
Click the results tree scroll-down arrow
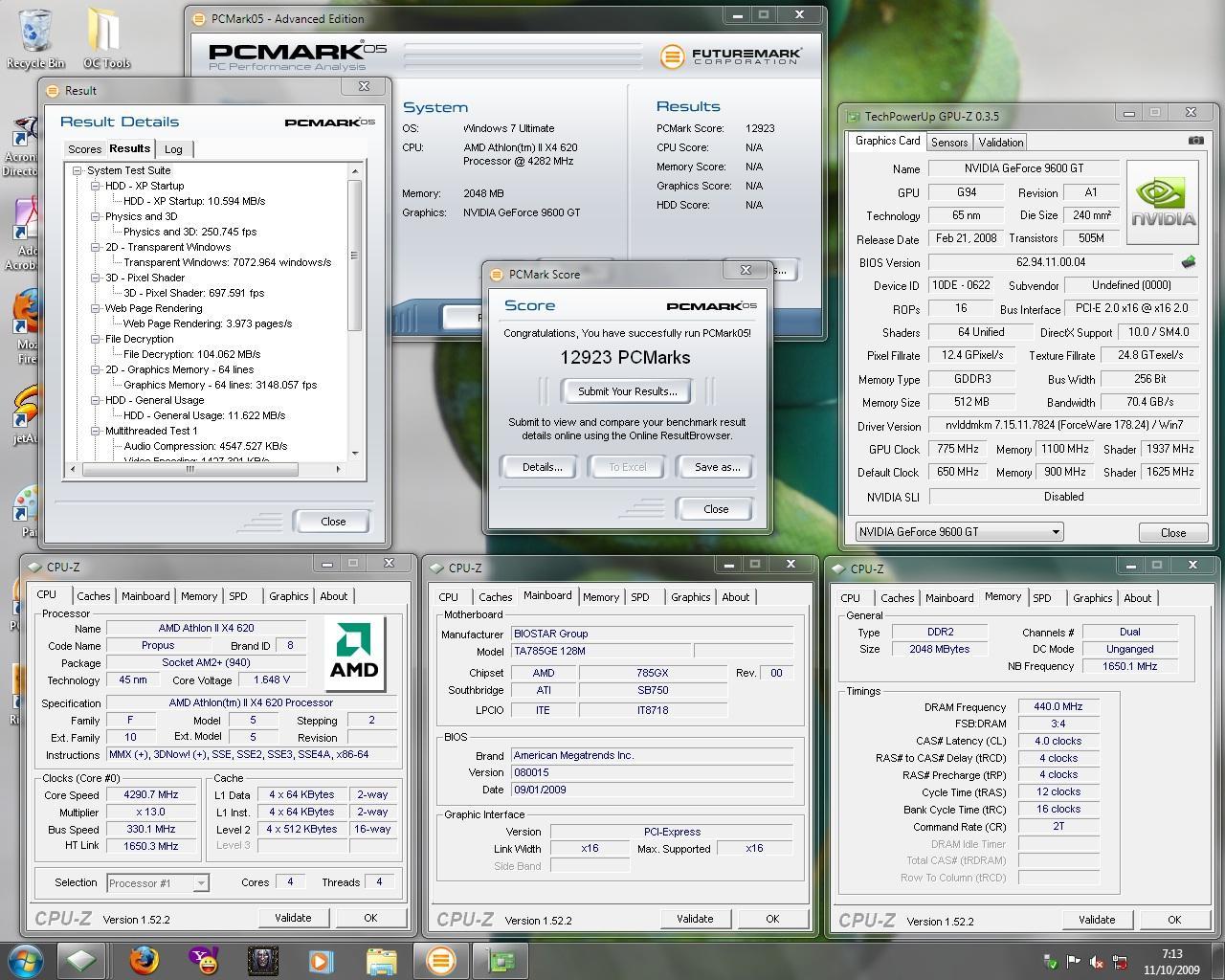coord(355,453)
